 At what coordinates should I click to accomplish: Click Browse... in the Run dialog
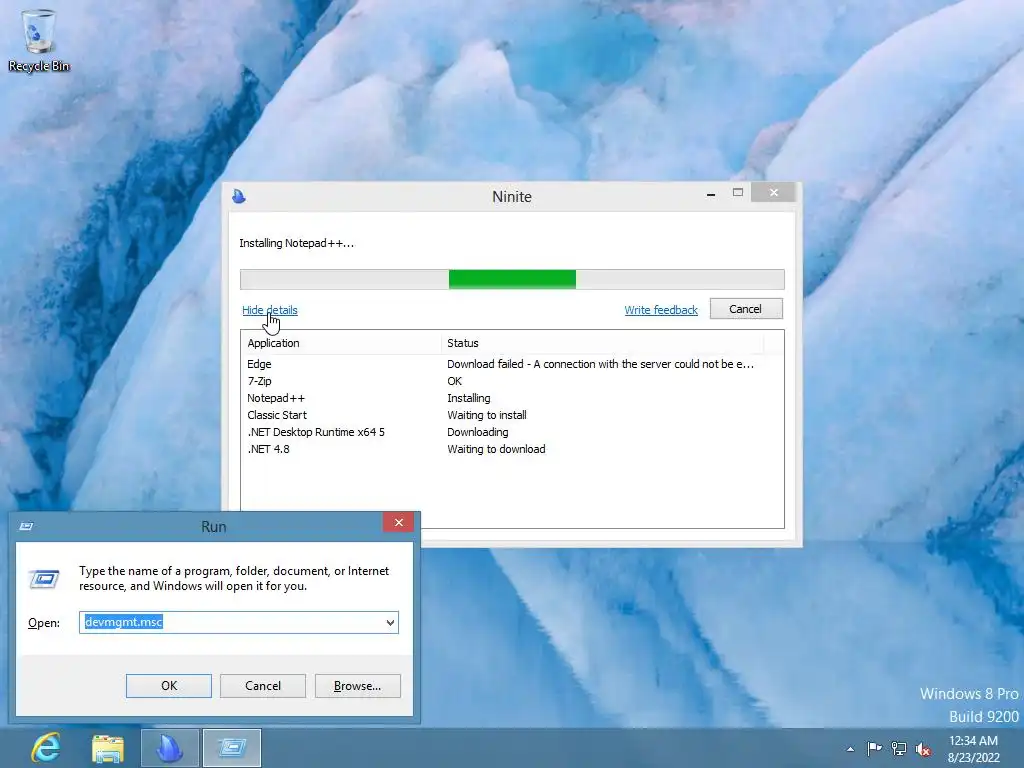click(357, 686)
